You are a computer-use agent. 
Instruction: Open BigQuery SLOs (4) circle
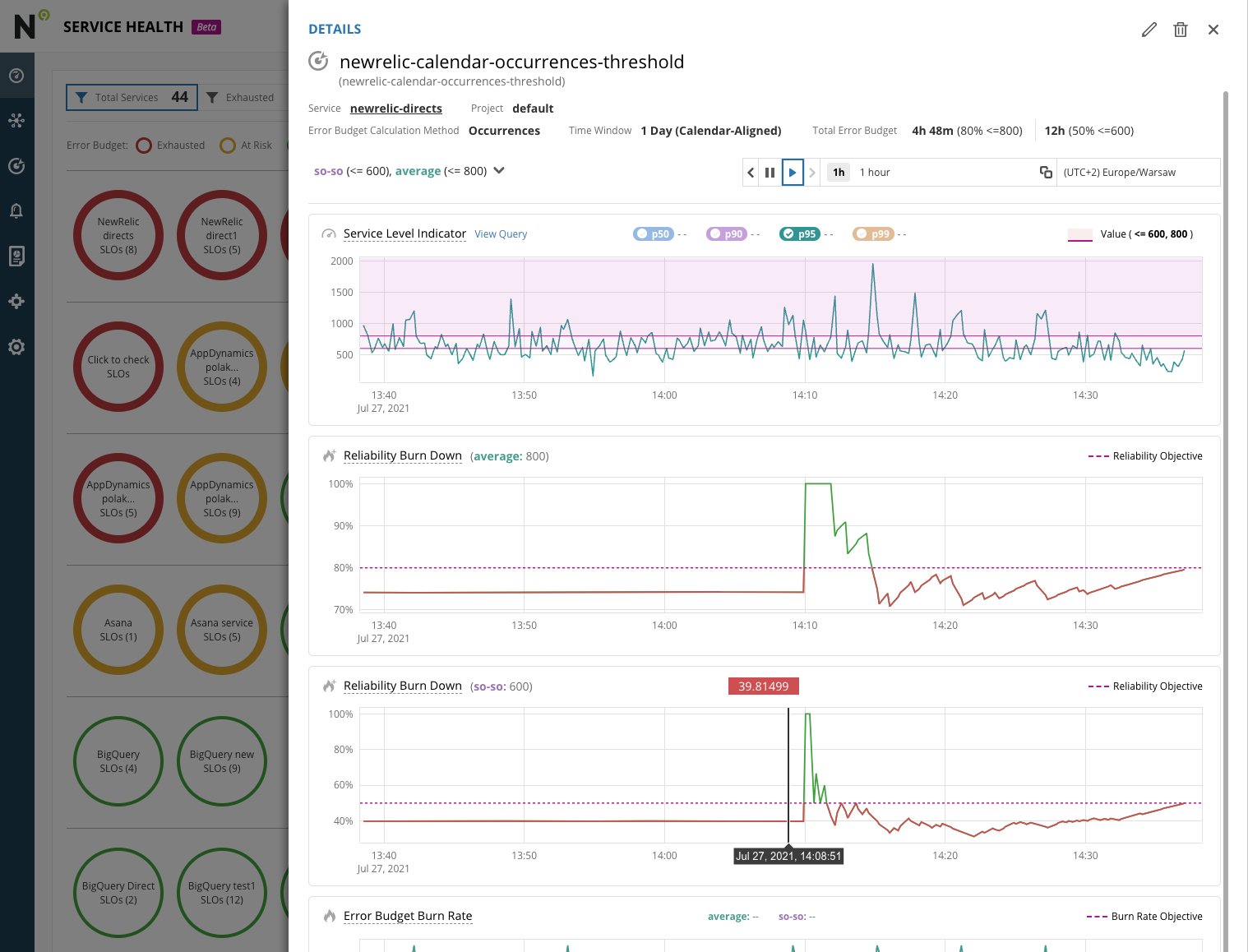pyautogui.click(x=118, y=761)
